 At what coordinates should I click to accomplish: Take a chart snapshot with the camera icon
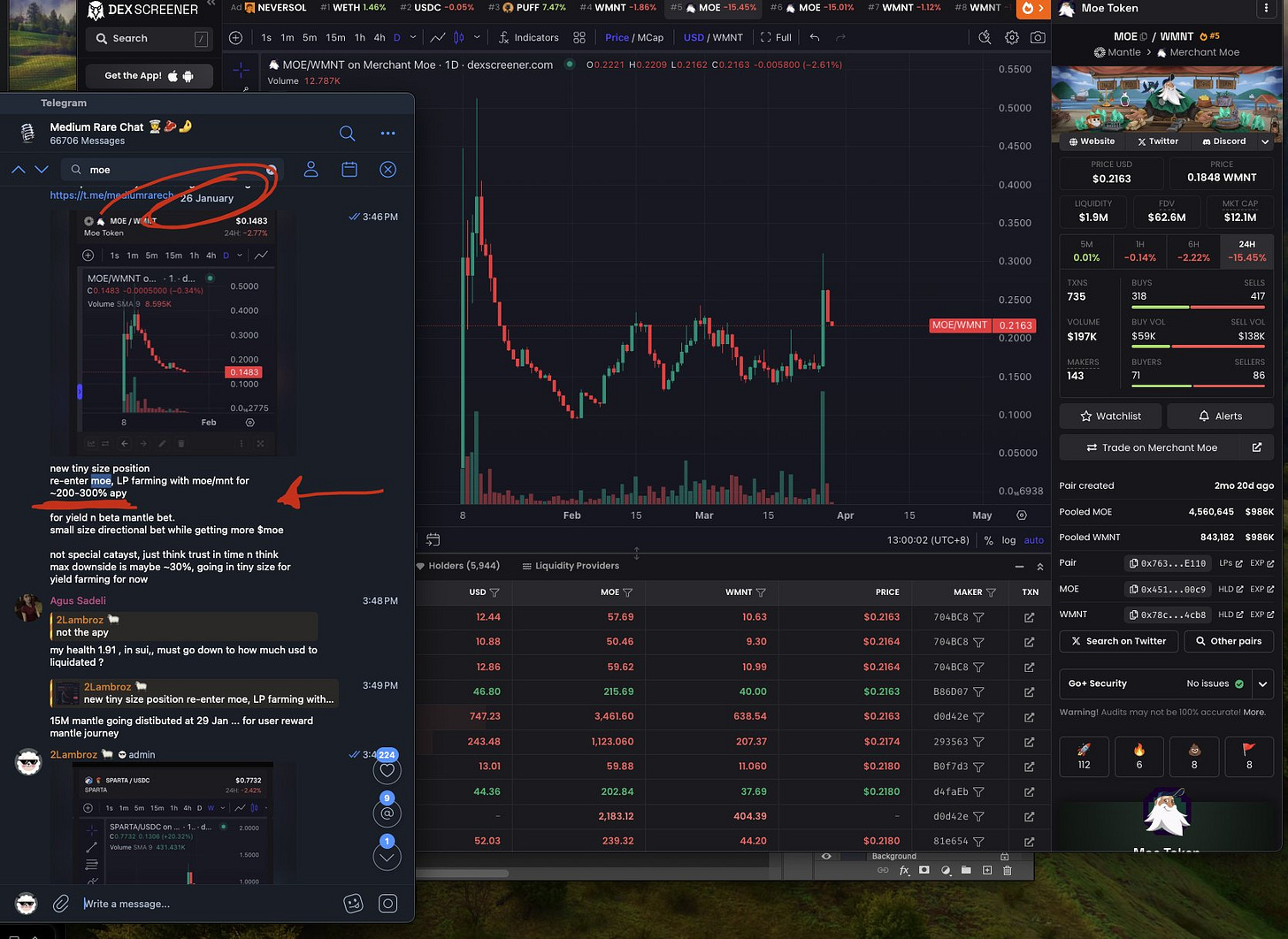point(1038,37)
